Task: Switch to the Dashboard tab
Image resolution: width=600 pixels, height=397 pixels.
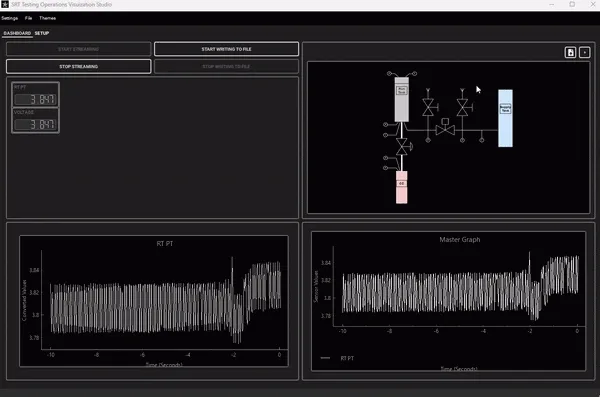Action: (x=17, y=33)
